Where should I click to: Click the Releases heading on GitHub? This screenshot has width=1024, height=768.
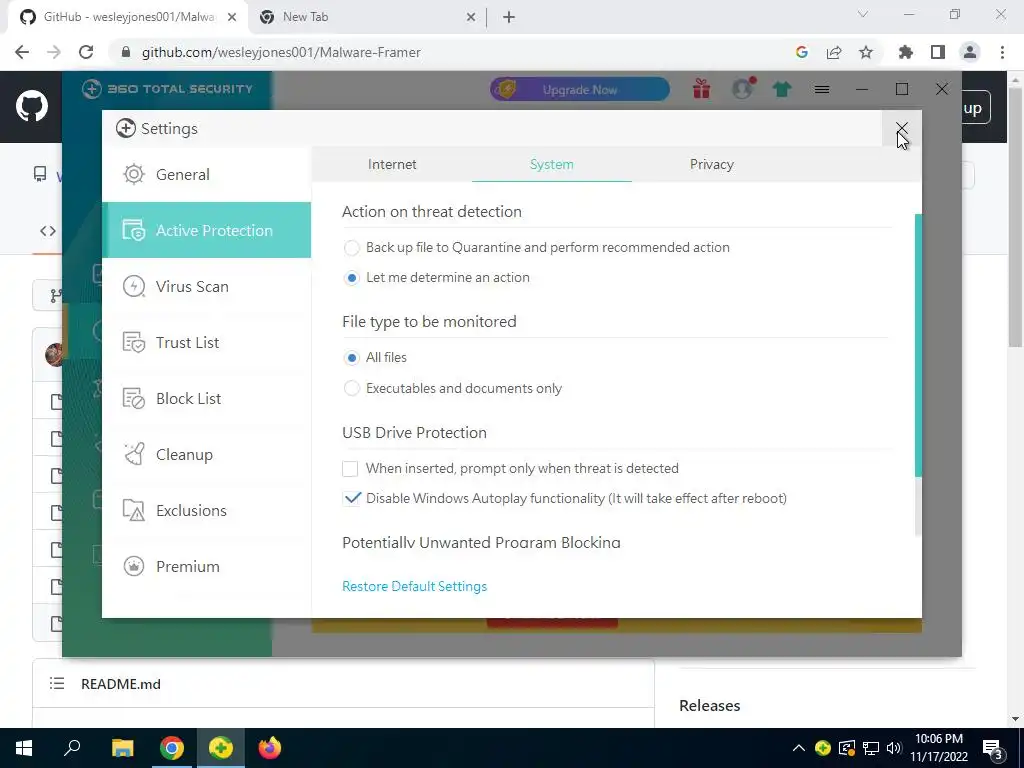[x=709, y=705]
